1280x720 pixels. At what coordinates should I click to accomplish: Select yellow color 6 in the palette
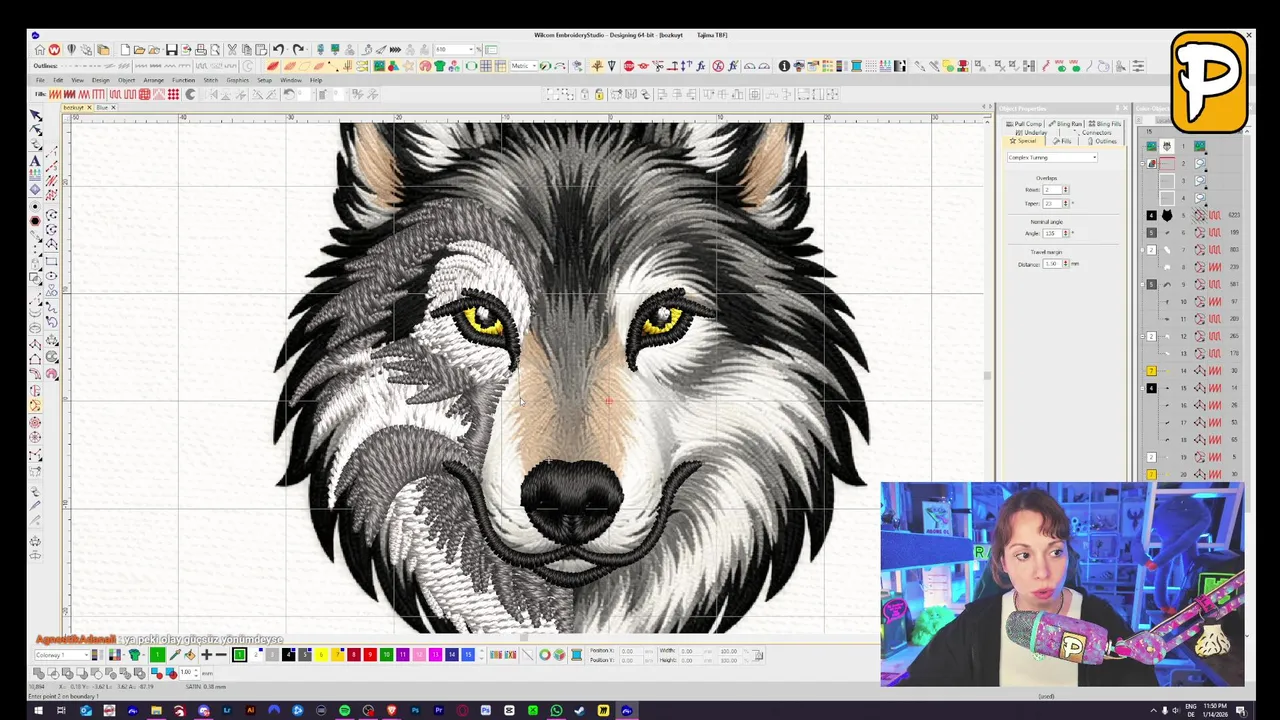coord(320,655)
